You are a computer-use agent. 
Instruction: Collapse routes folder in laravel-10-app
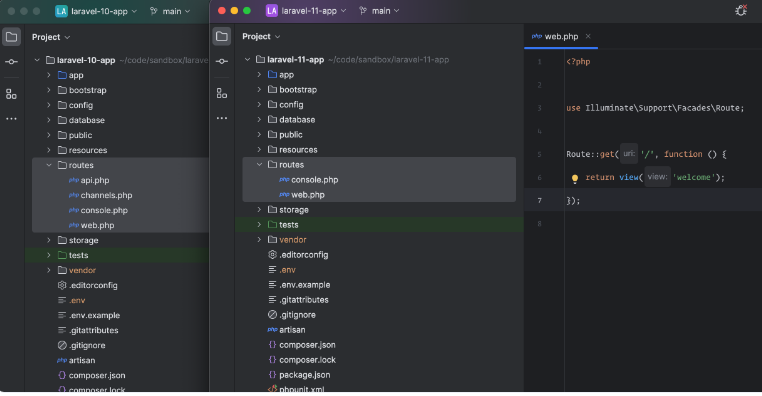[x=49, y=165]
